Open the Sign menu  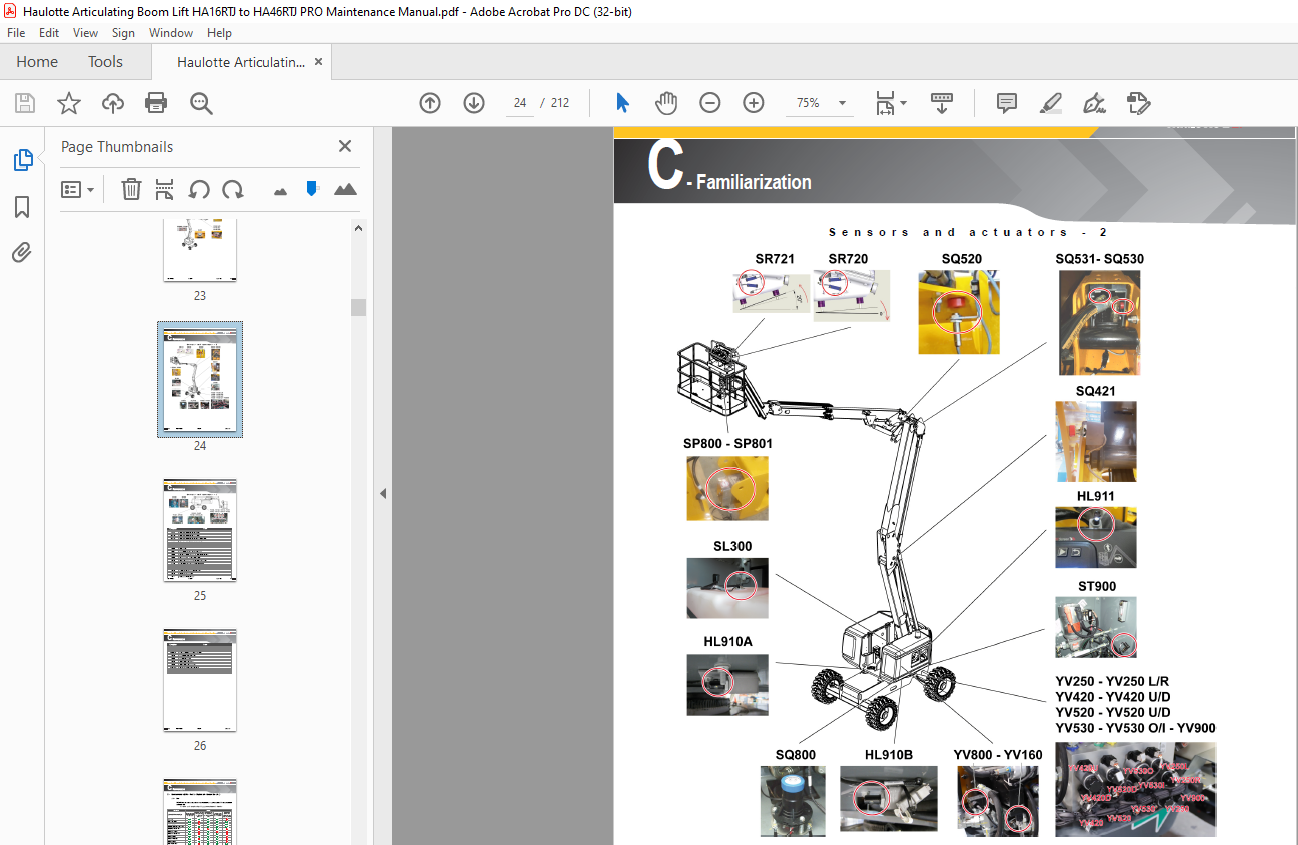[x=123, y=33]
